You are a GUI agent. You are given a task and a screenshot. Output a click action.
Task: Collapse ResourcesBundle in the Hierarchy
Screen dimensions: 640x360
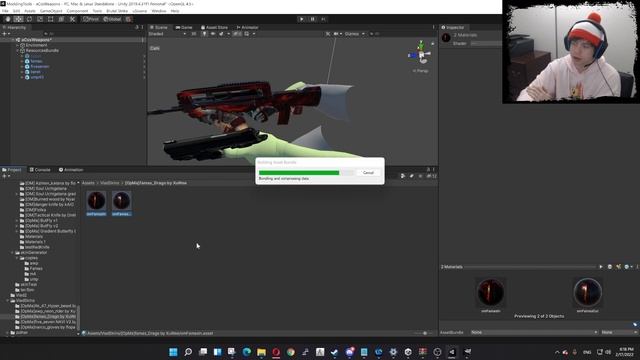pos(18,51)
